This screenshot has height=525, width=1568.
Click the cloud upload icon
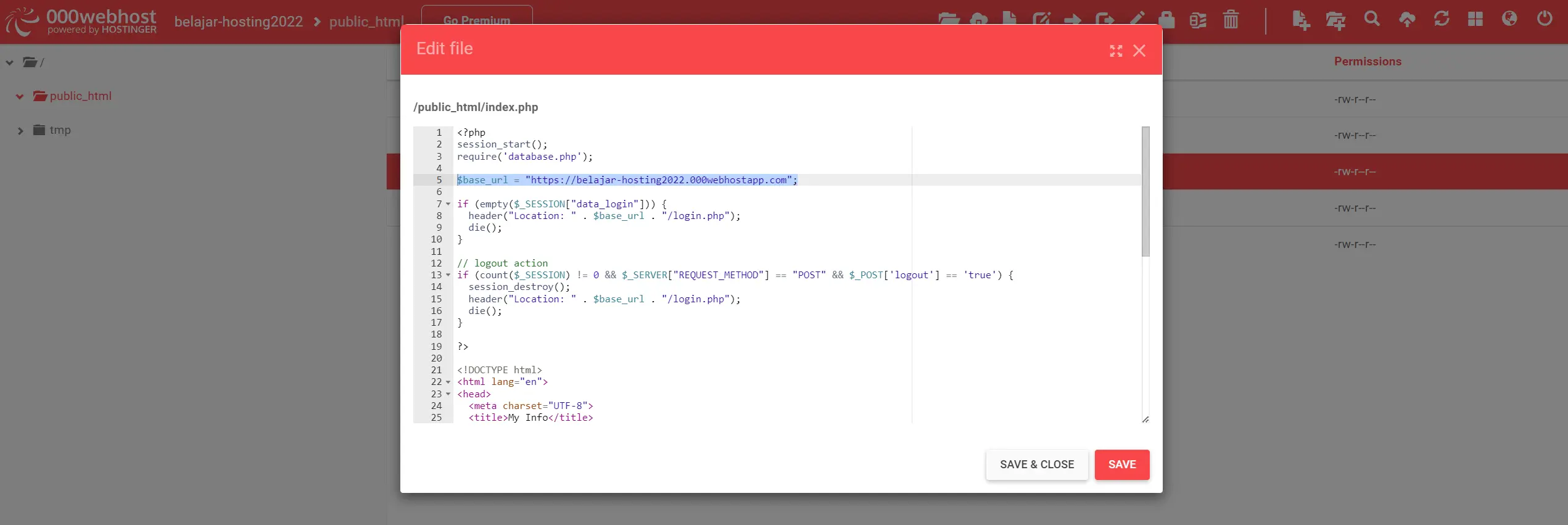(1407, 19)
